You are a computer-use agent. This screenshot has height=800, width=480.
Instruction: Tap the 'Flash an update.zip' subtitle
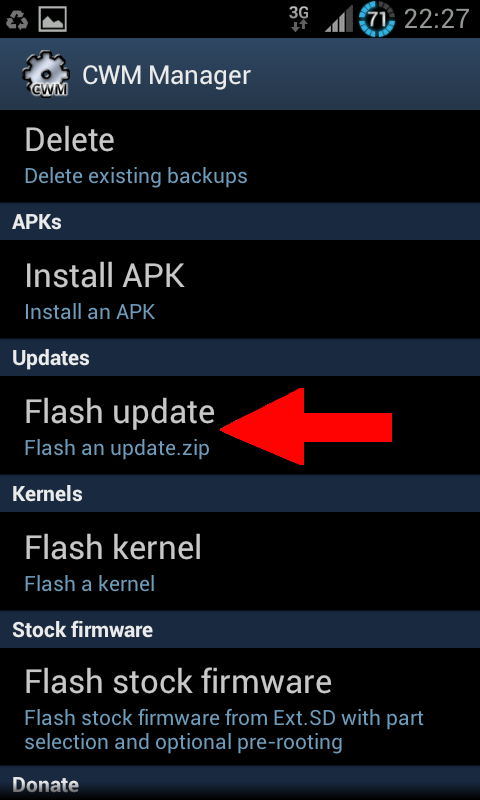pos(117,448)
